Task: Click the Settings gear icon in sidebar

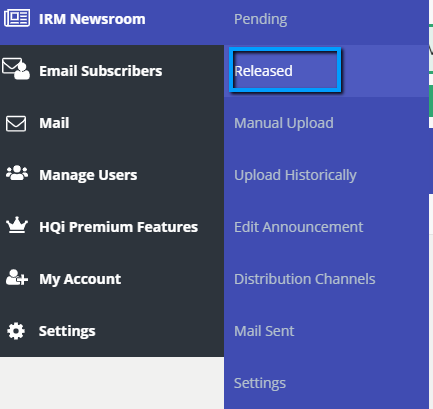Action: (x=16, y=331)
